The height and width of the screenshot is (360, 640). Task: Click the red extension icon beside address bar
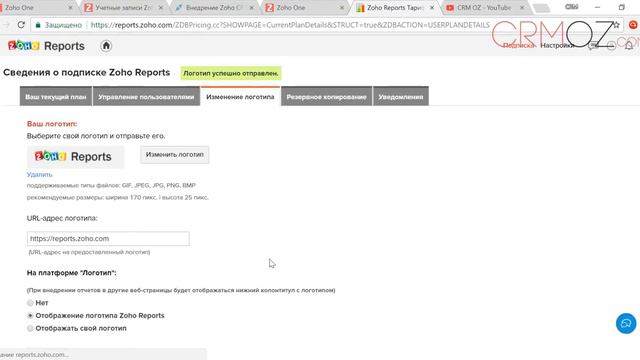point(633,25)
